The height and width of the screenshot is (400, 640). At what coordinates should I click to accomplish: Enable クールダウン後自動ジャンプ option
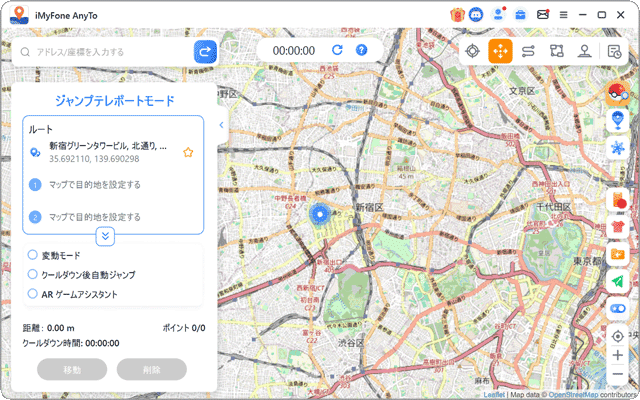click(32, 274)
